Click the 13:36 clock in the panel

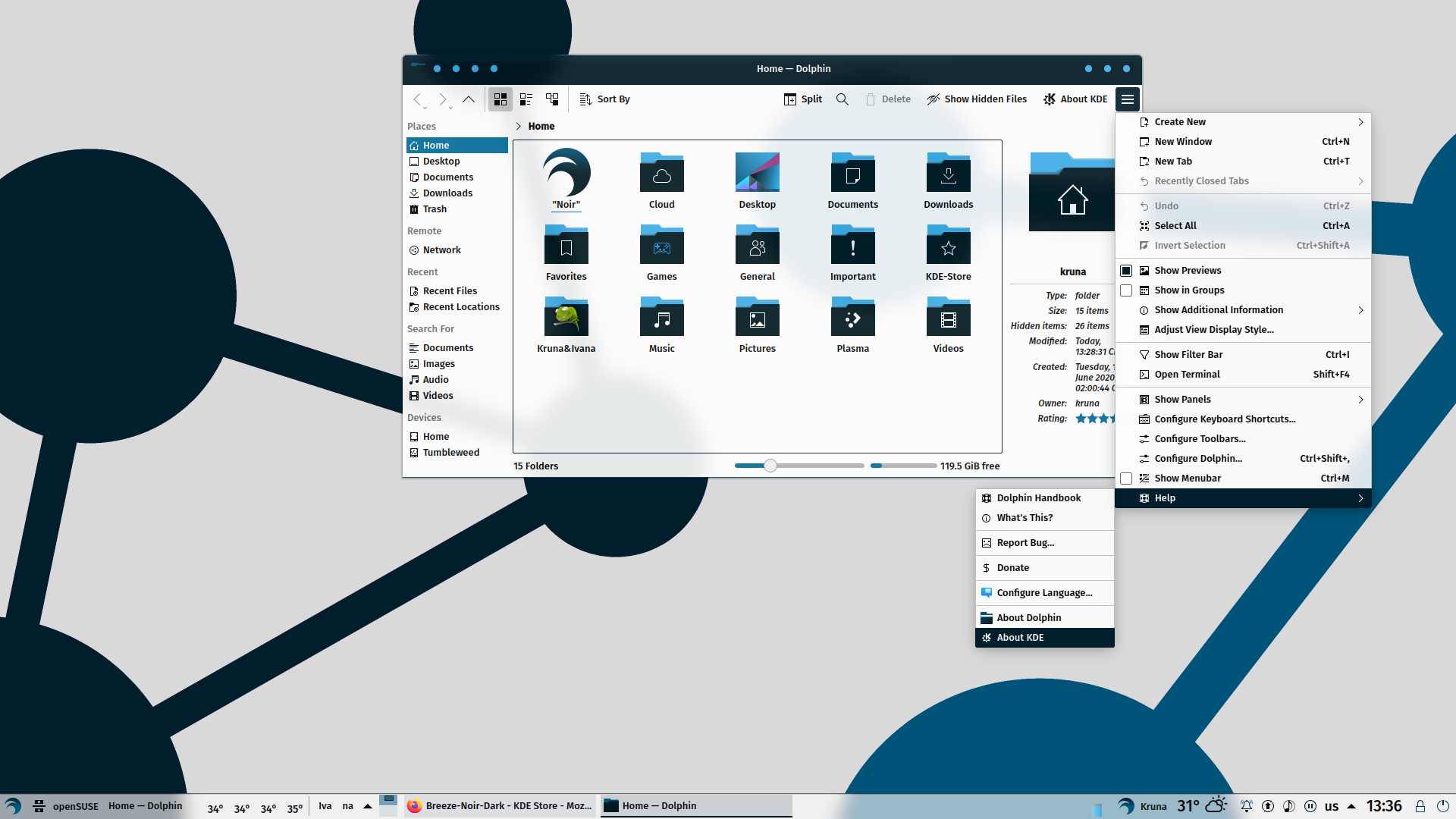[x=1384, y=806]
